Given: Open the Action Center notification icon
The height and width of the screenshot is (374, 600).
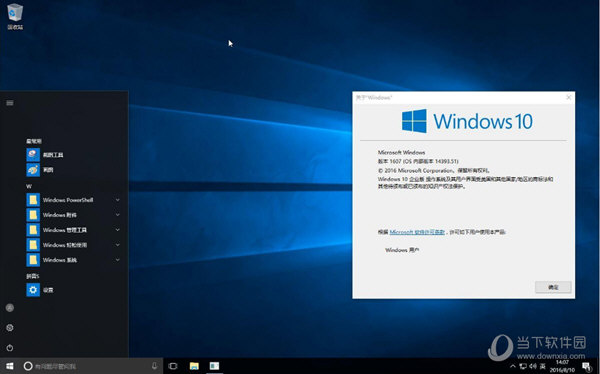Looking at the screenshot, I should [x=587, y=366].
